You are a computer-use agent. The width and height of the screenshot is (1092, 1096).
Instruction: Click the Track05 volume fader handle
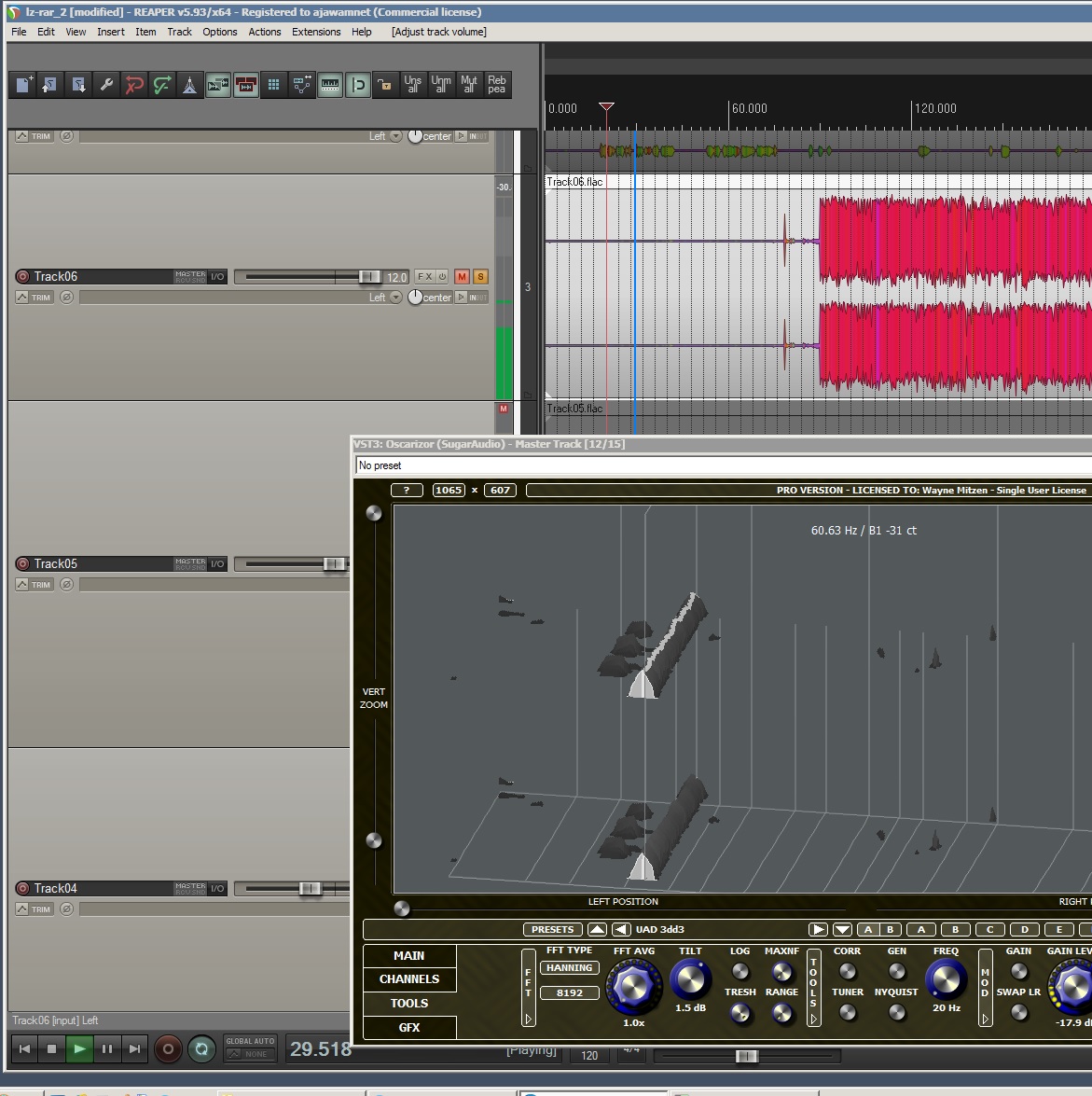pos(334,564)
